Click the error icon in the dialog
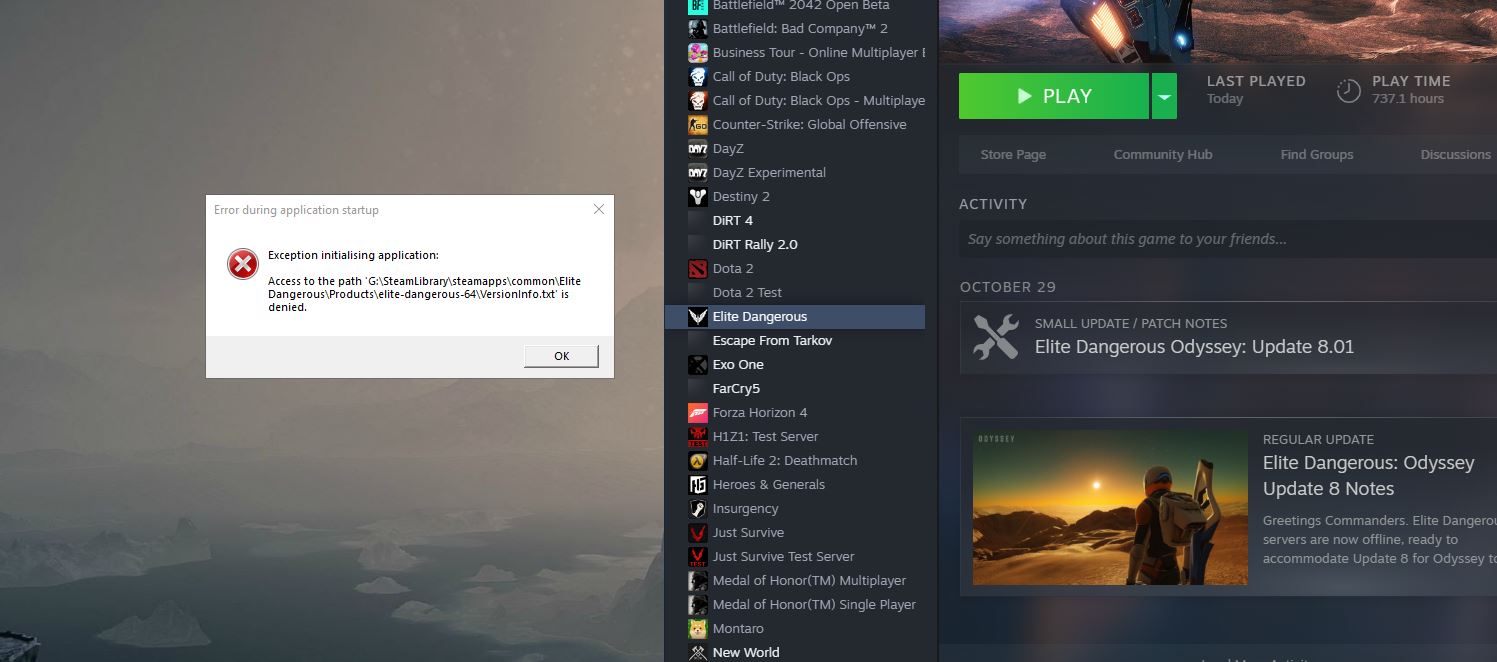Viewport: 1497px width, 662px height. point(243,264)
